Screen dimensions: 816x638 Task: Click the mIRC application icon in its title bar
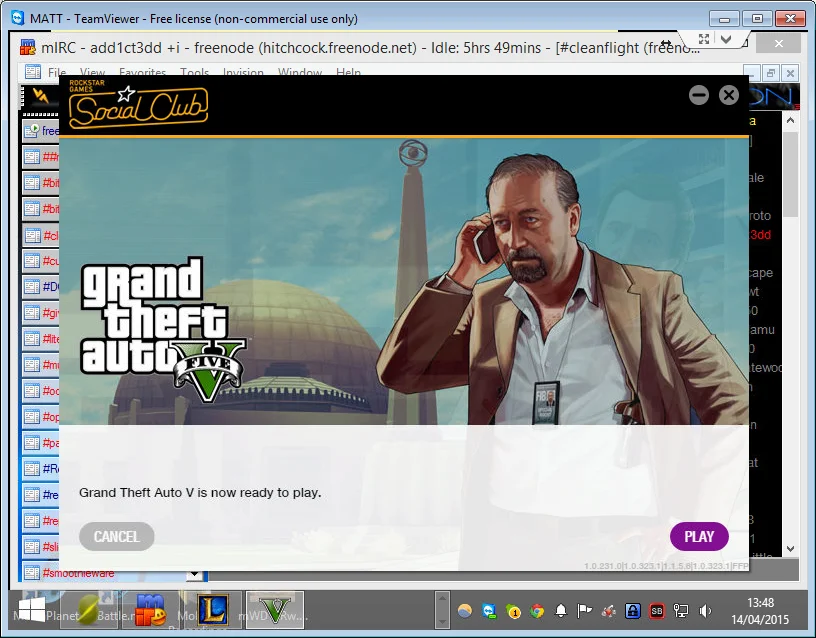[x=27, y=47]
